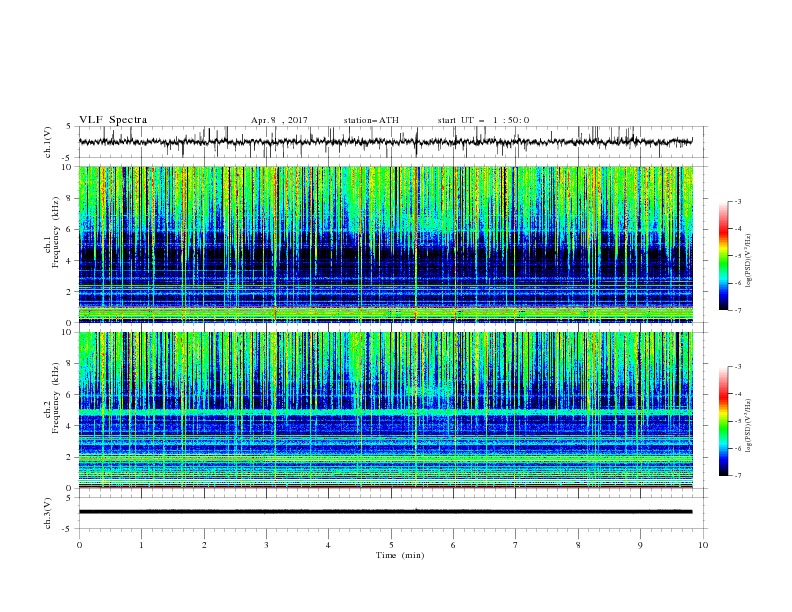Click the "station=ATH" header label
Viewport: 792px width, 612px height.
pyautogui.click(x=371, y=120)
